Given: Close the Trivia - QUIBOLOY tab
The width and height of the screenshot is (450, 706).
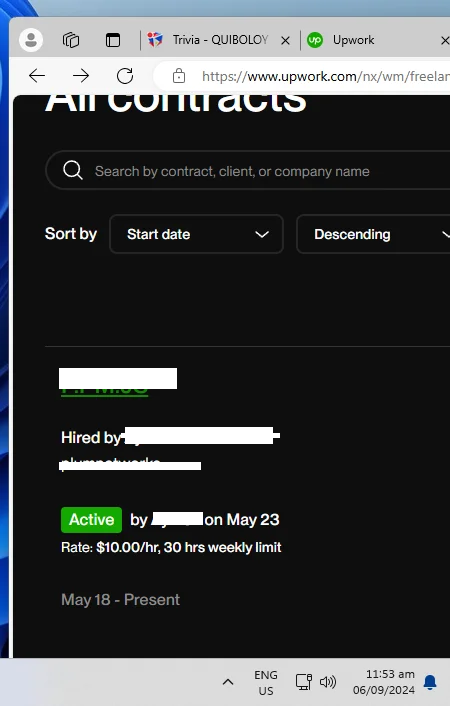Looking at the screenshot, I should point(285,41).
